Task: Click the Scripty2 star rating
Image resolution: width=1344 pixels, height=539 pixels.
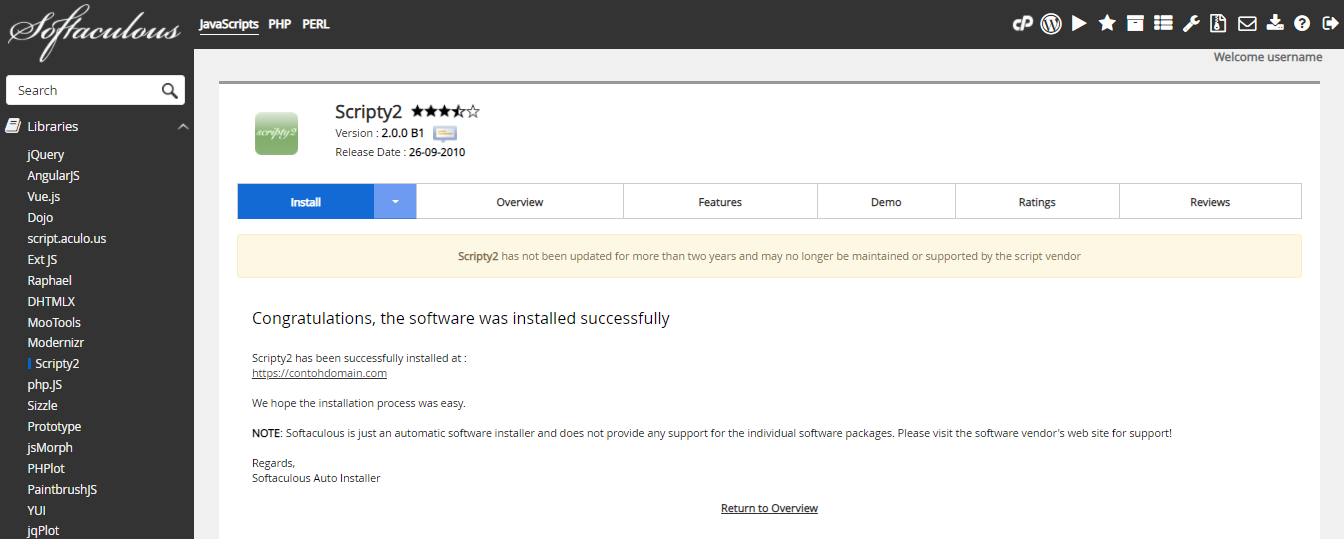Action: [445, 112]
